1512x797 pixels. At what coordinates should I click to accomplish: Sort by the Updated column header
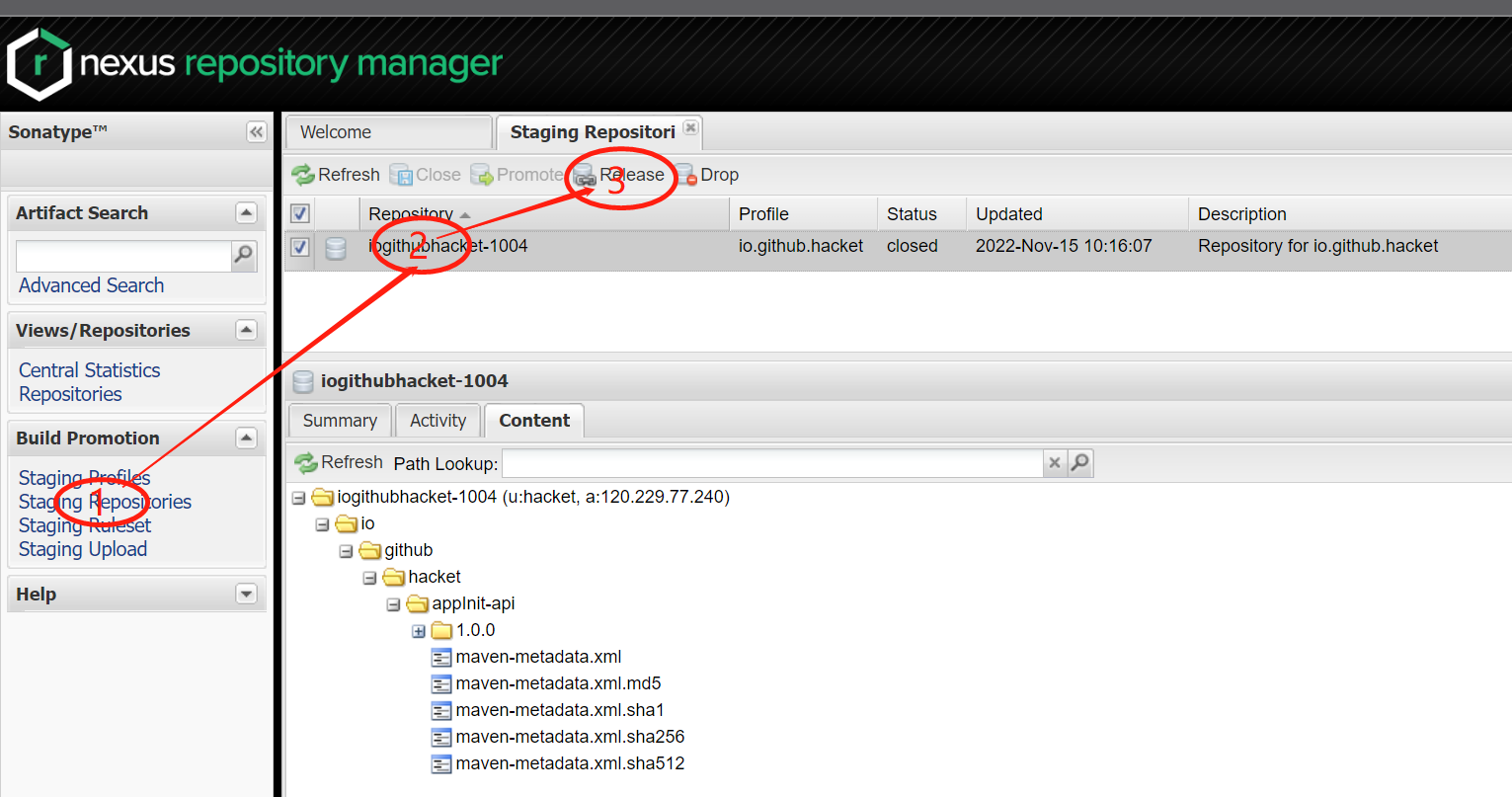click(x=1076, y=214)
